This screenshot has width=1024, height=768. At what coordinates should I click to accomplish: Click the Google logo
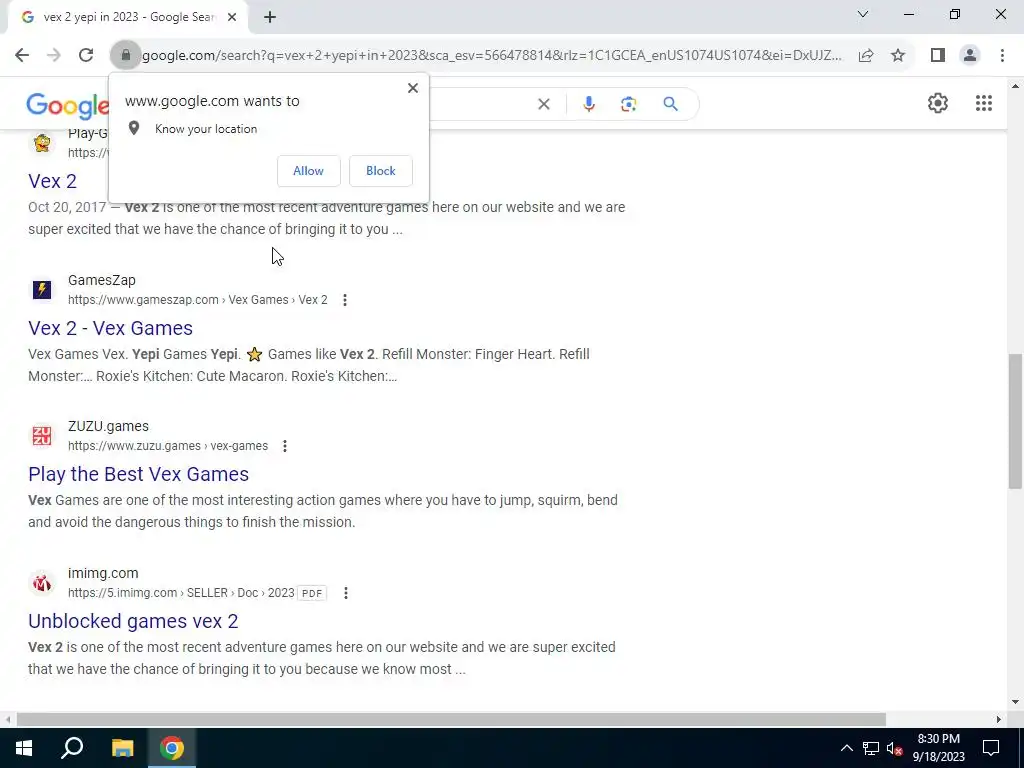(x=67, y=106)
